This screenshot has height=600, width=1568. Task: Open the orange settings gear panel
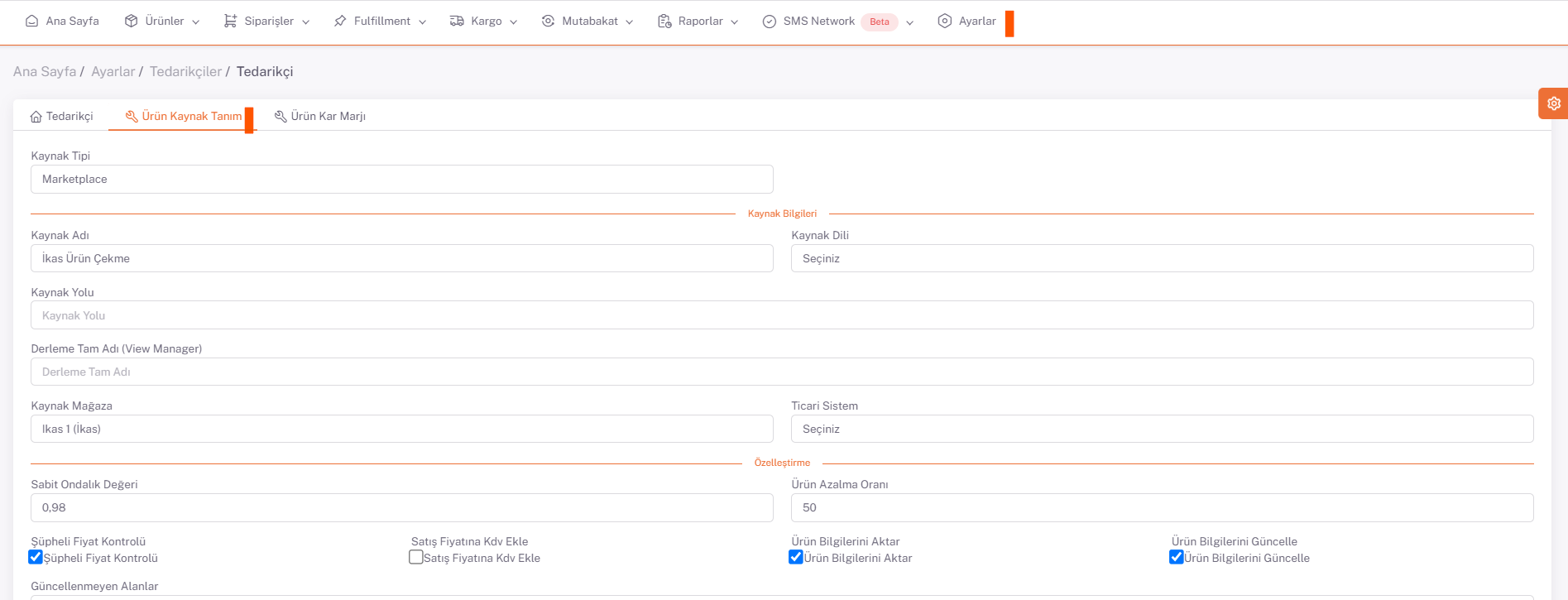tap(1553, 103)
